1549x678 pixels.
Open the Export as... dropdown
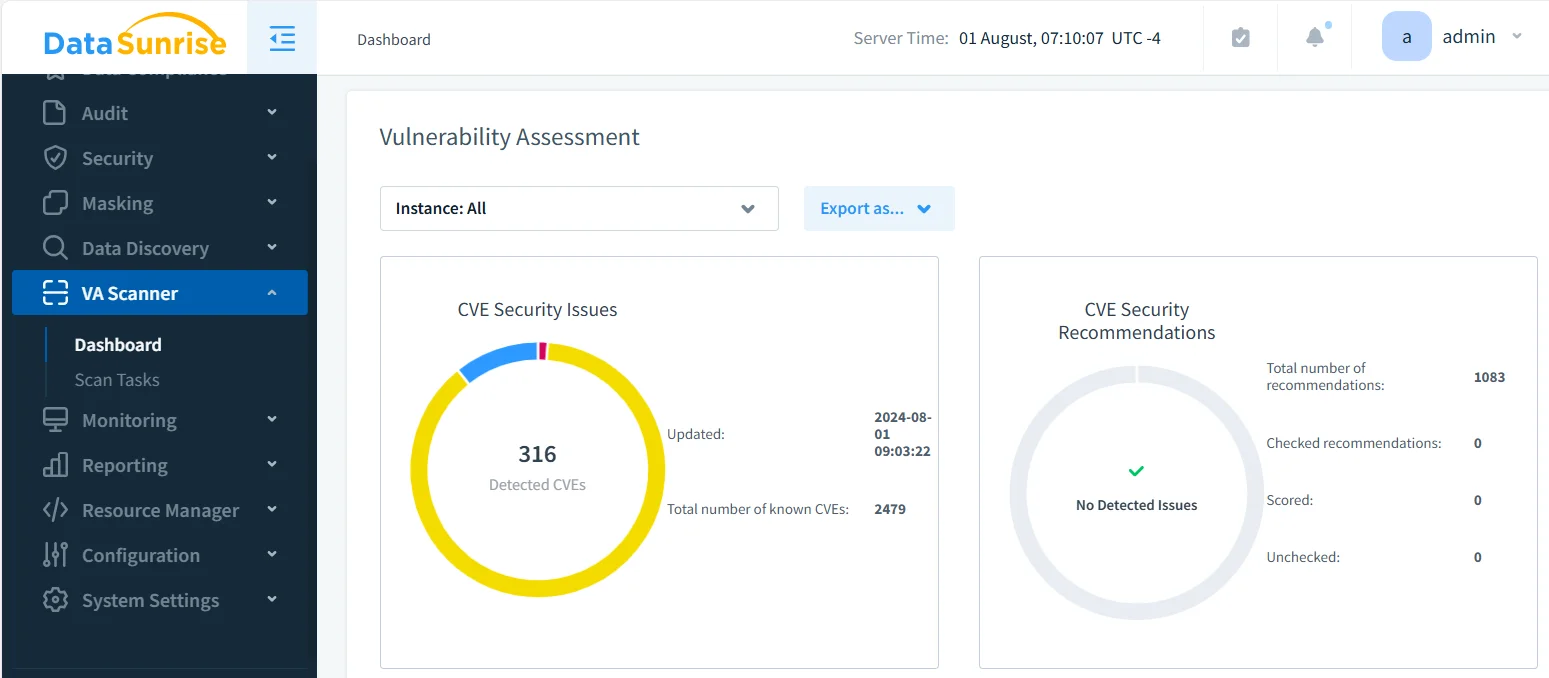tap(878, 208)
